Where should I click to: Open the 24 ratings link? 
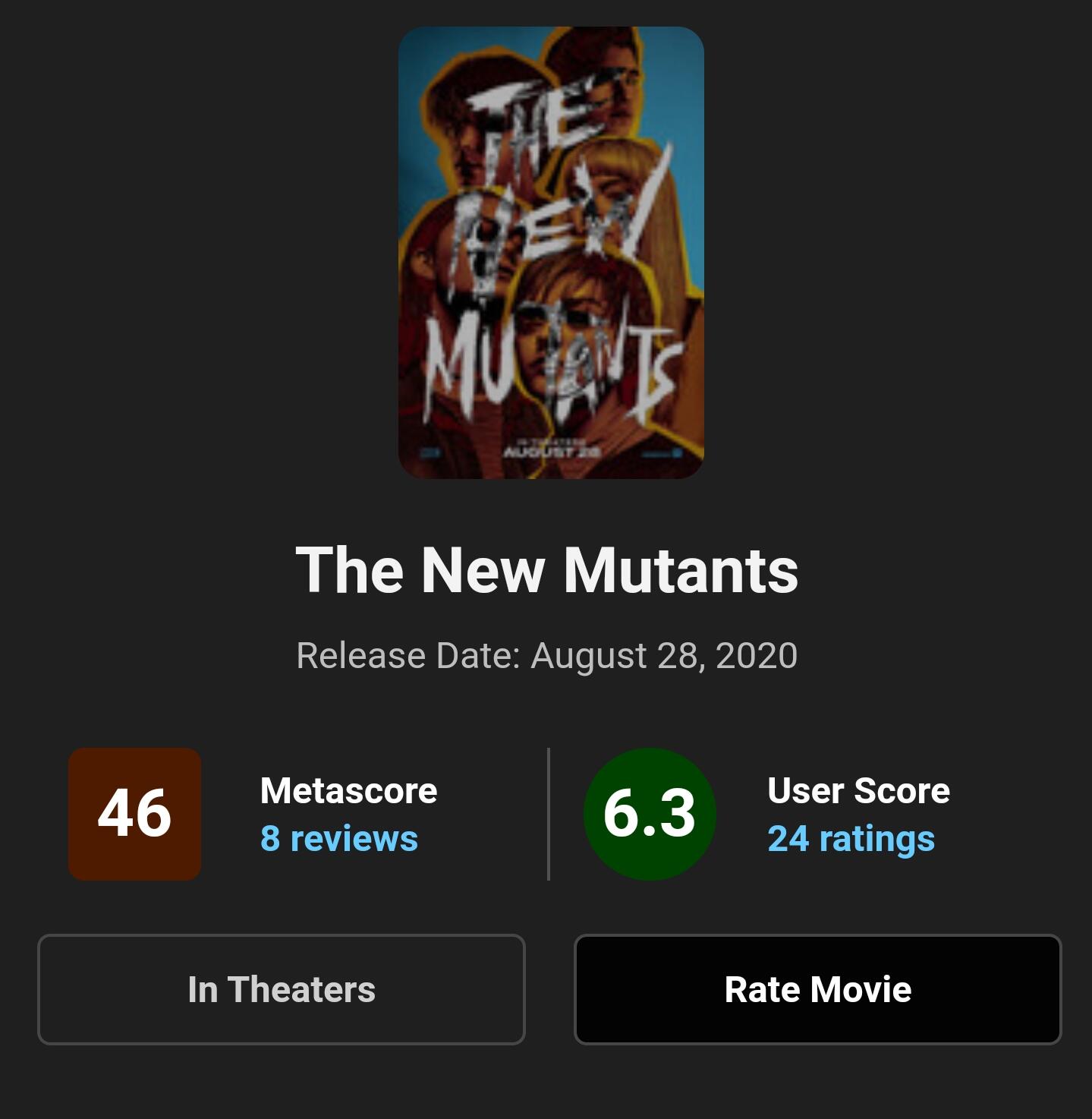click(851, 839)
